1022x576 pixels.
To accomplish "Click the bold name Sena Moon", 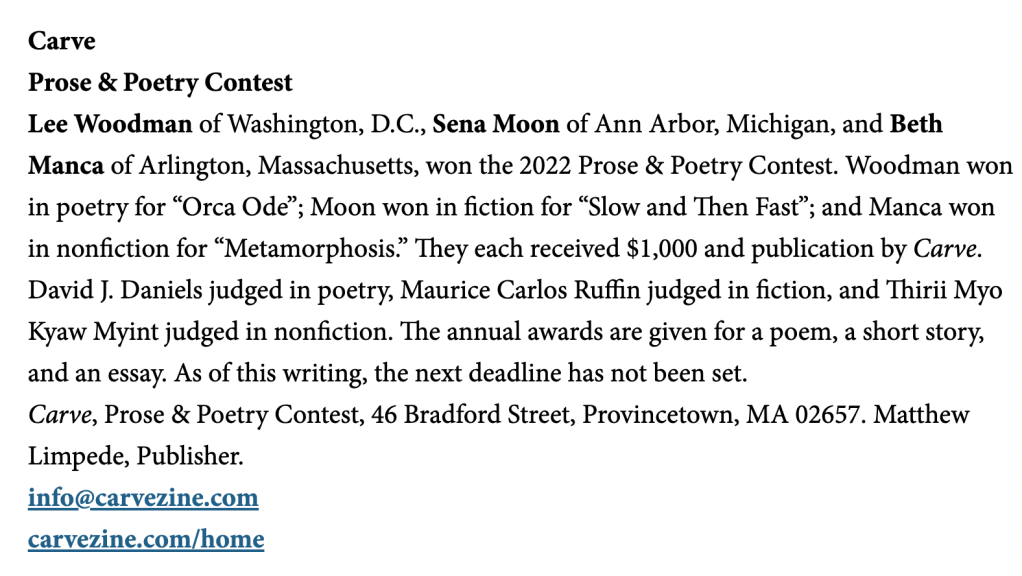I will 495,125.
